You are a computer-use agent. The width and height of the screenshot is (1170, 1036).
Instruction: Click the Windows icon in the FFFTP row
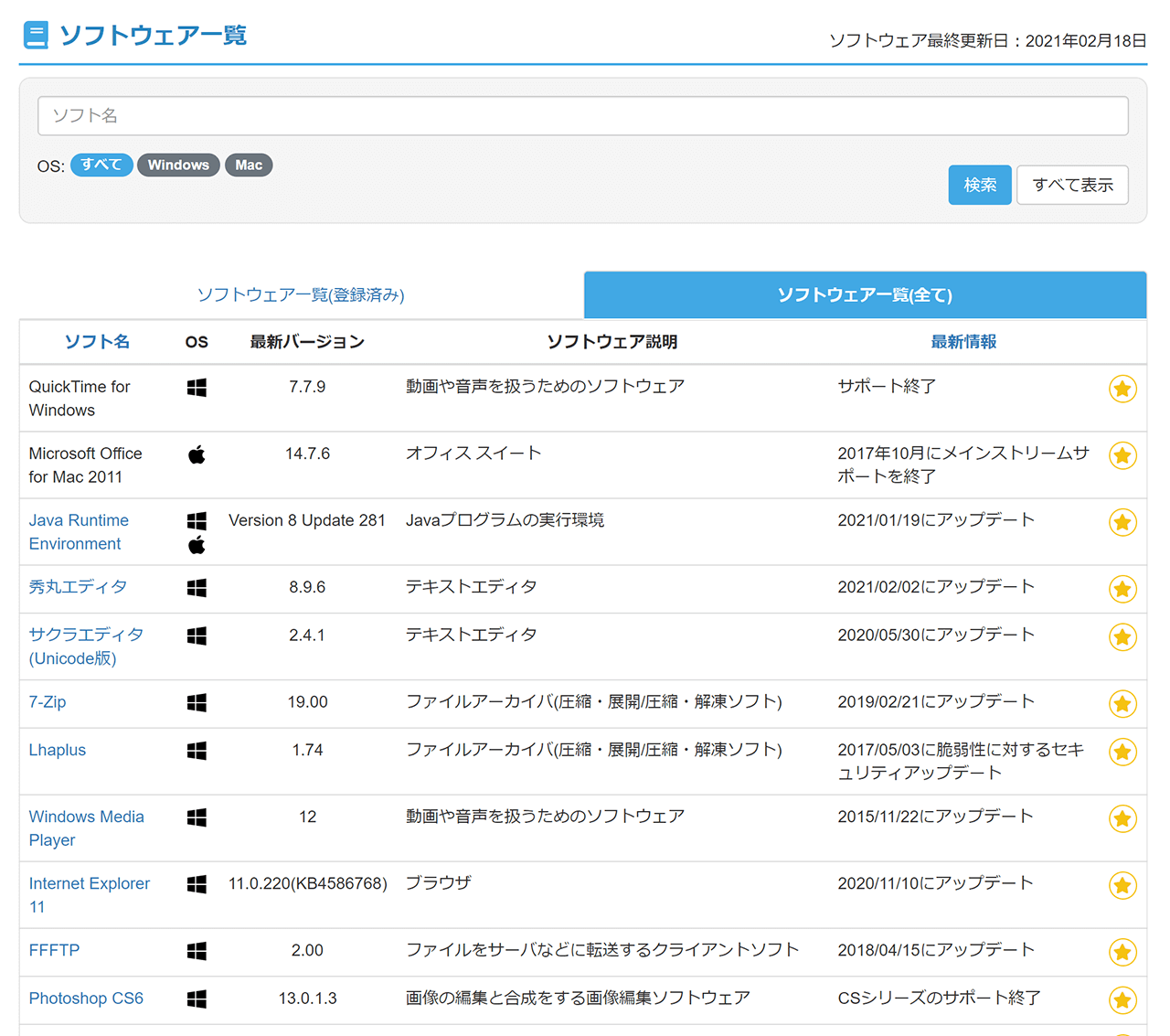point(197,951)
